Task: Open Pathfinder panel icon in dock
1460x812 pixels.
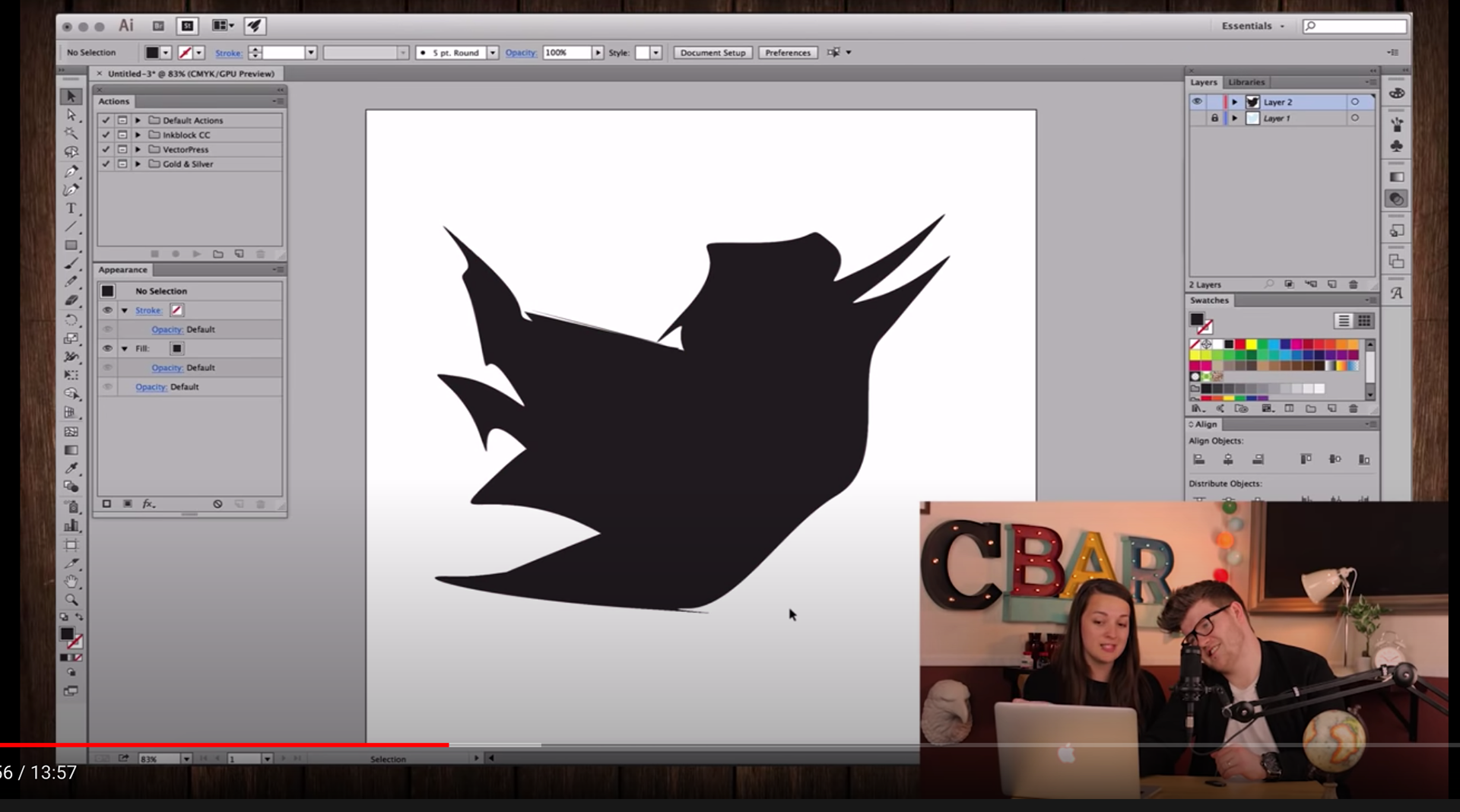Action: [1397, 262]
